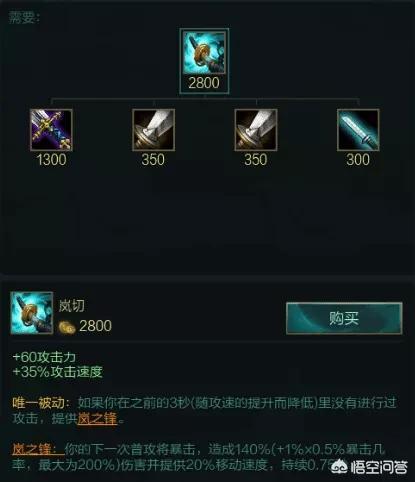Click the gold coins icon beside 2800

pyautogui.click(x=67, y=327)
